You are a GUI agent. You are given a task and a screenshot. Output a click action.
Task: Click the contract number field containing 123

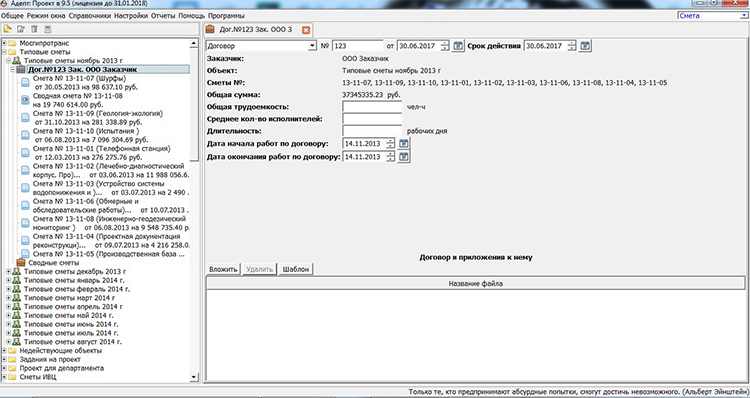click(x=358, y=46)
